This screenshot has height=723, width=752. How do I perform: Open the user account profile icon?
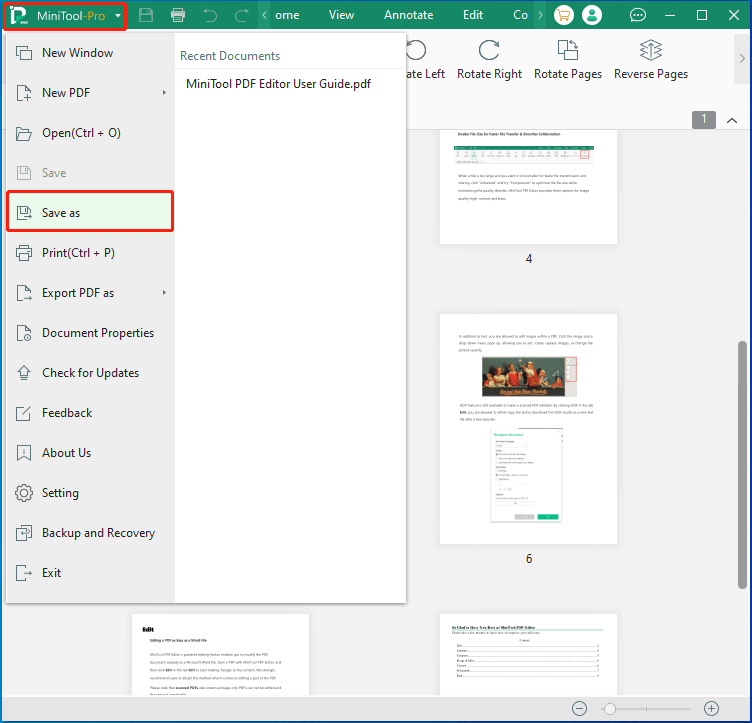(592, 15)
